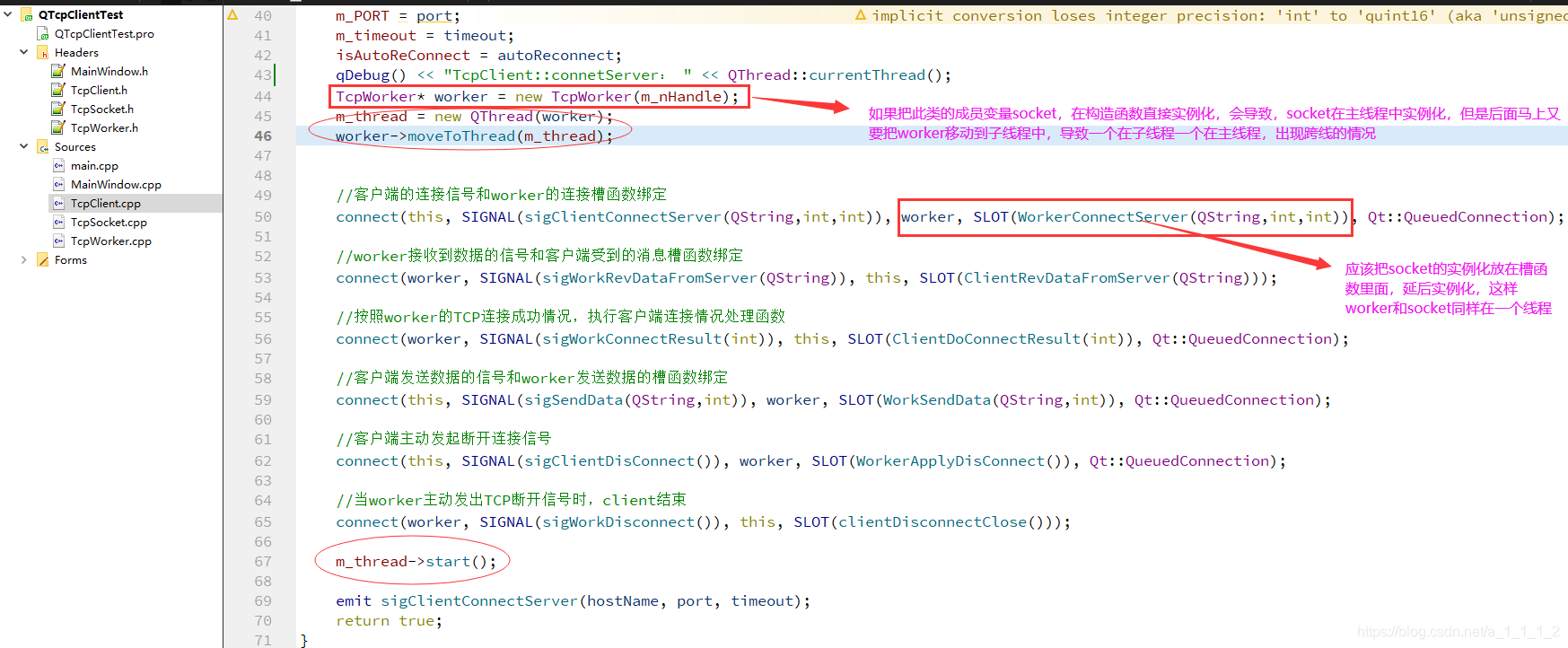Click the QTcpClientTest.pro file icon

point(43,33)
